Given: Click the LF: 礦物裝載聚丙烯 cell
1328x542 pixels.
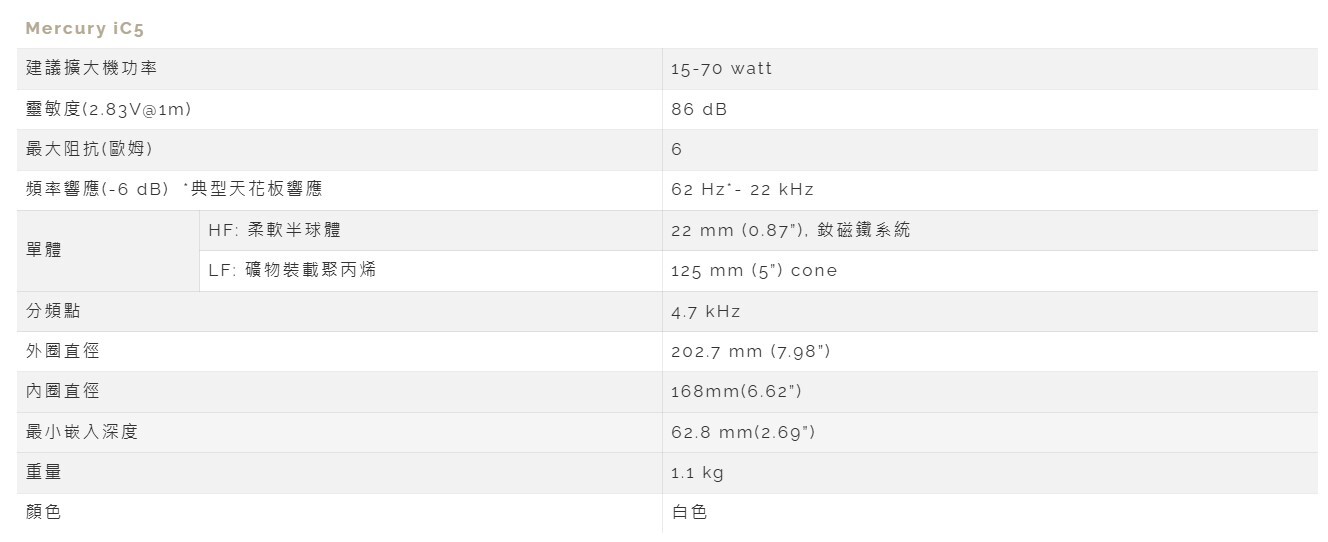Looking at the screenshot, I should 292,270.
